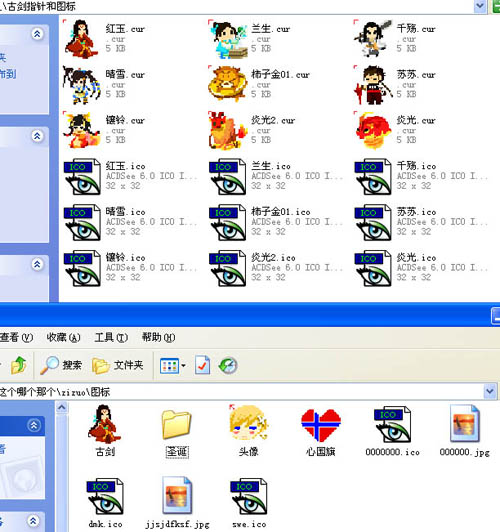Select the 苏苏.cur cursor file
This screenshot has width=500, height=532.
[x=395, y=85]
